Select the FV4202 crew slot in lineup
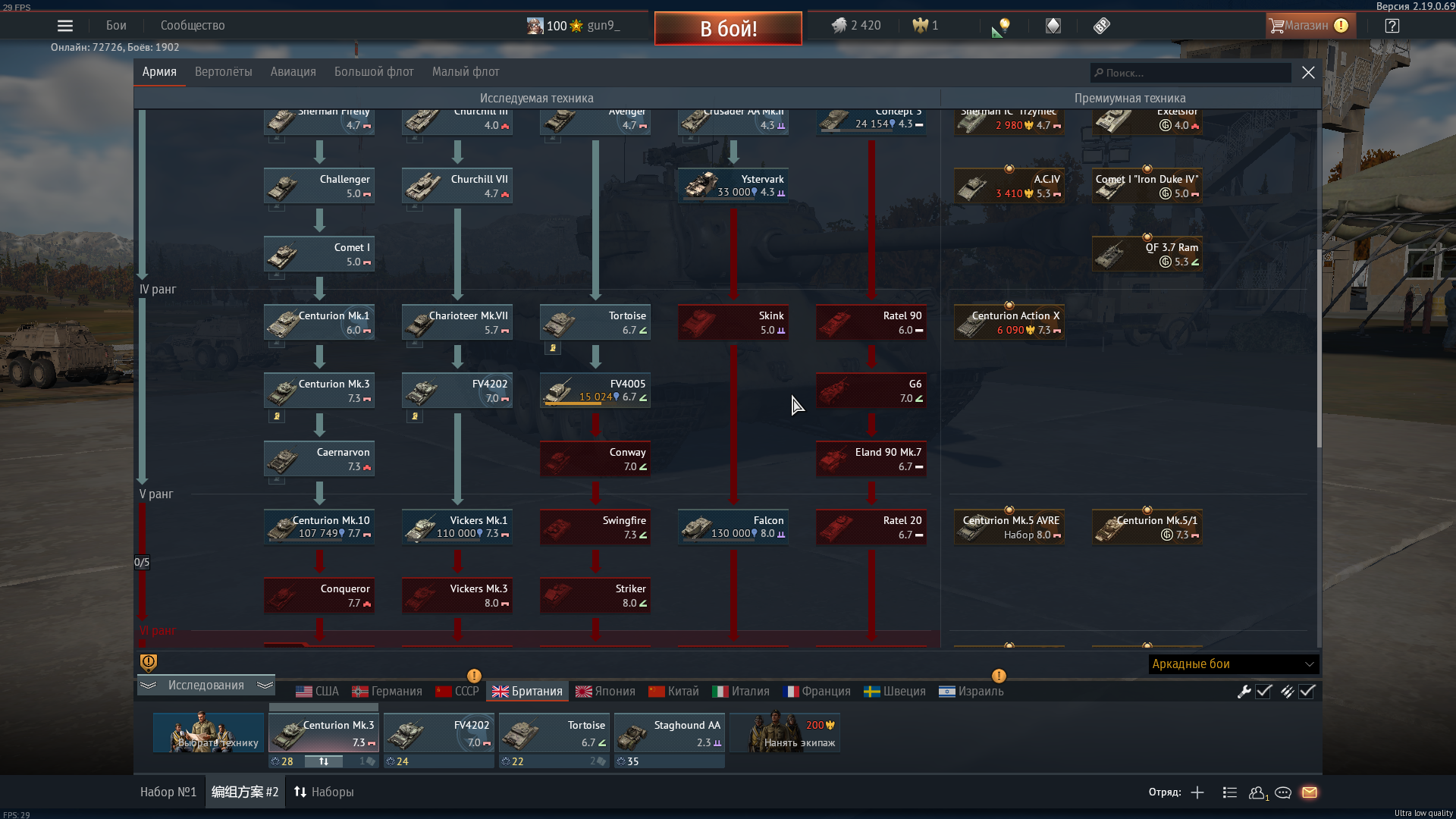1456x819 pixels. [439, 733]
